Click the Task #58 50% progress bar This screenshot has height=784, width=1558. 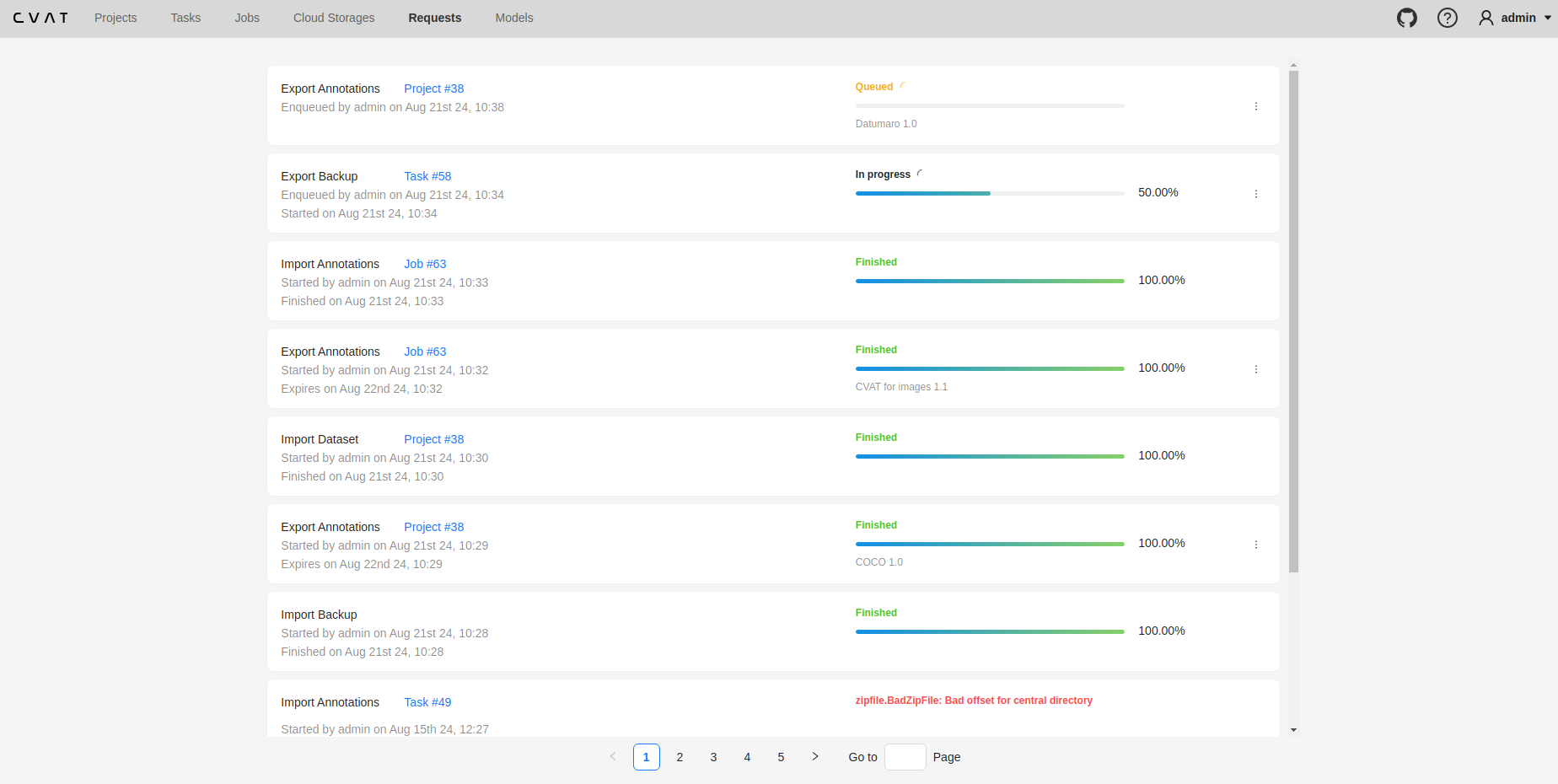click(x=989, y=193)
